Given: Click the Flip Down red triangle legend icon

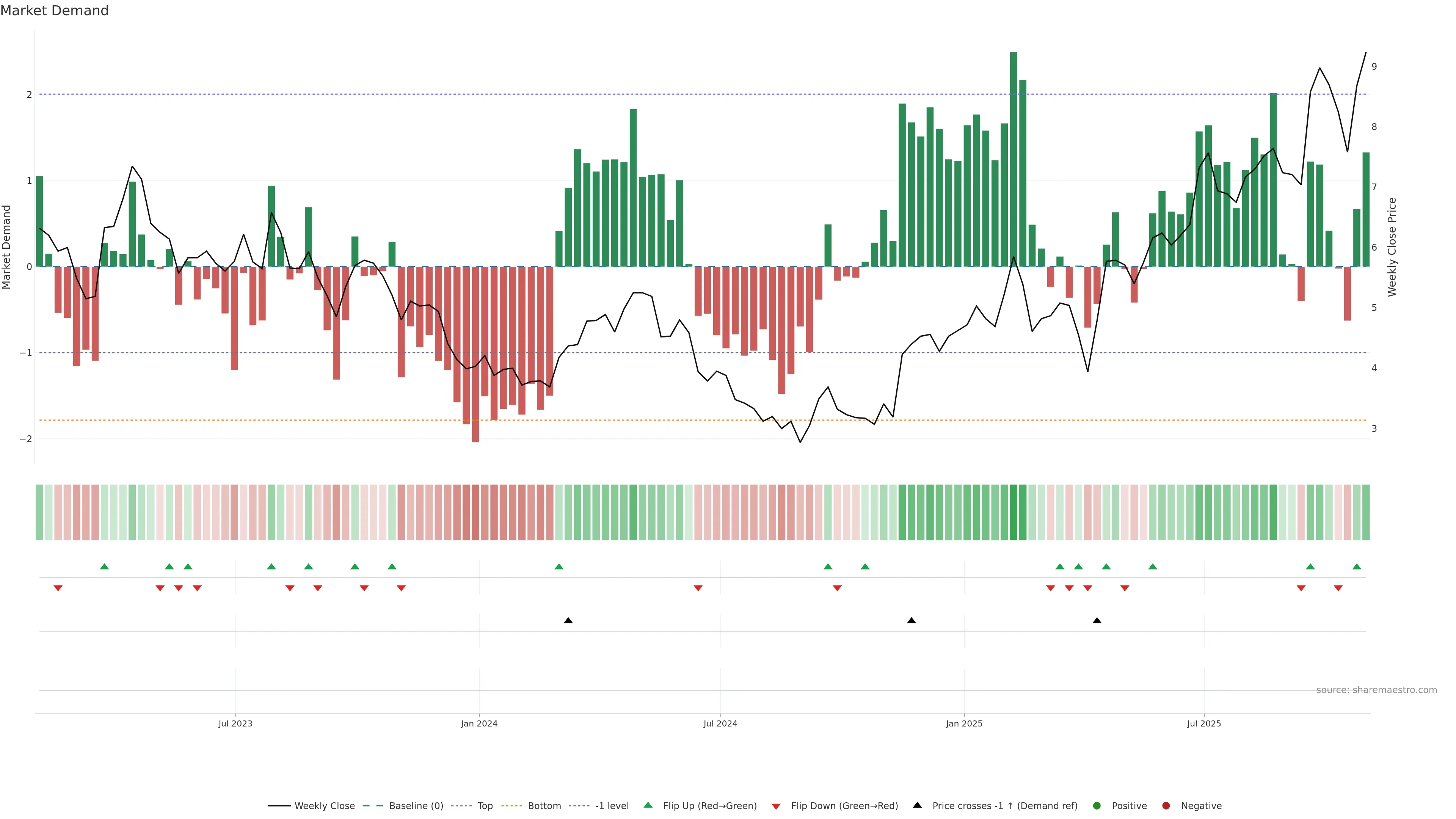Looking at the screenshot, I should pyautogui.click(x=776, y=806).
